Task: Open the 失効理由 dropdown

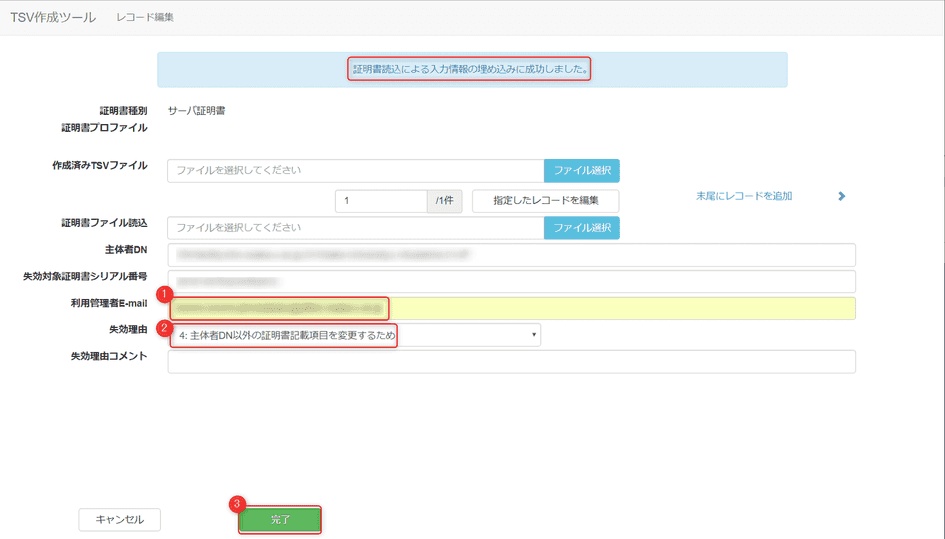Action: (354, 335)
